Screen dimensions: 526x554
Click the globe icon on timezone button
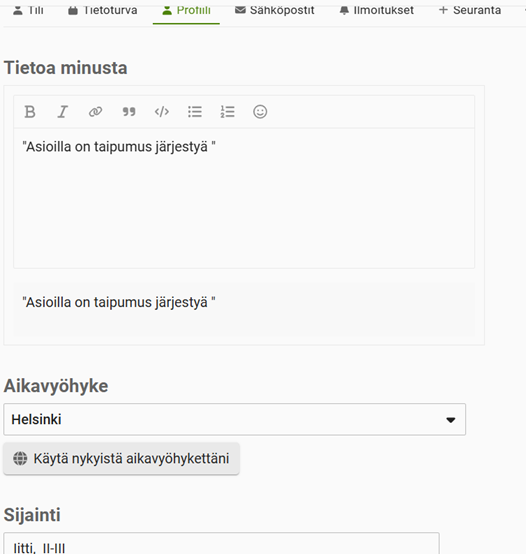20,459
